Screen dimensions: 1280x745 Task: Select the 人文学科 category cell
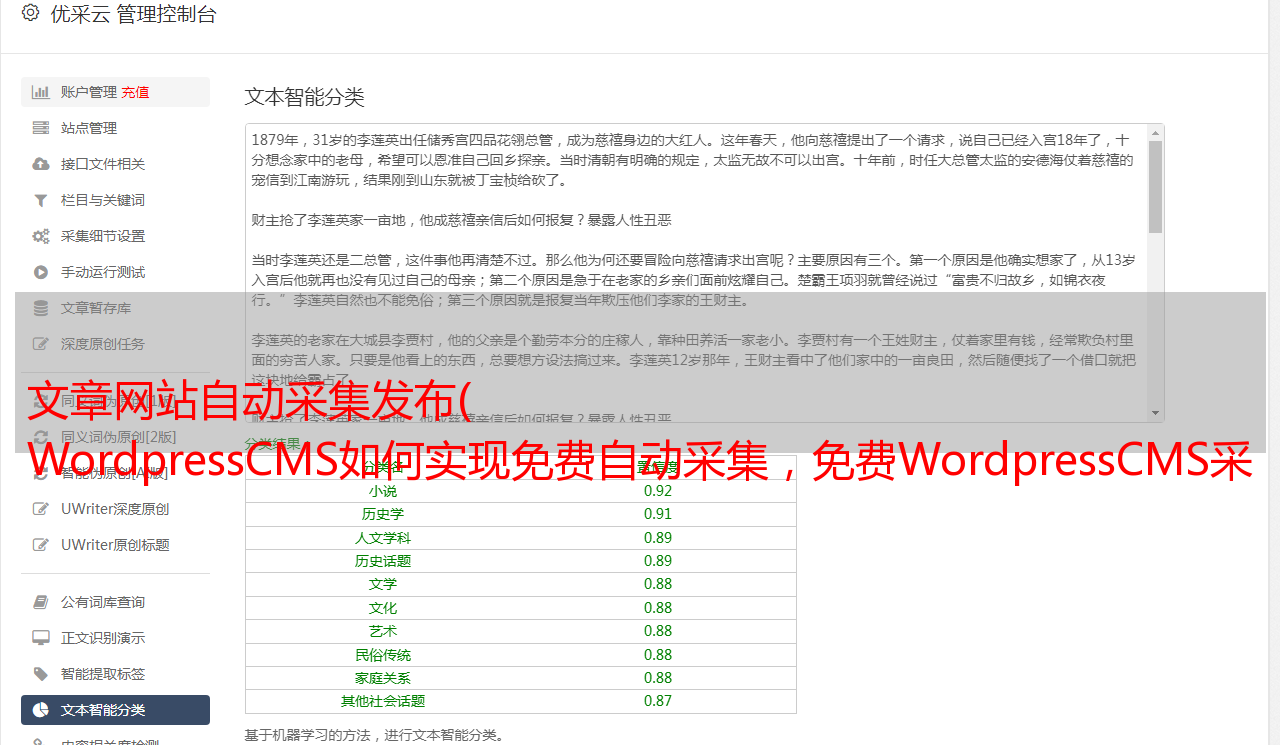(383, 538)
